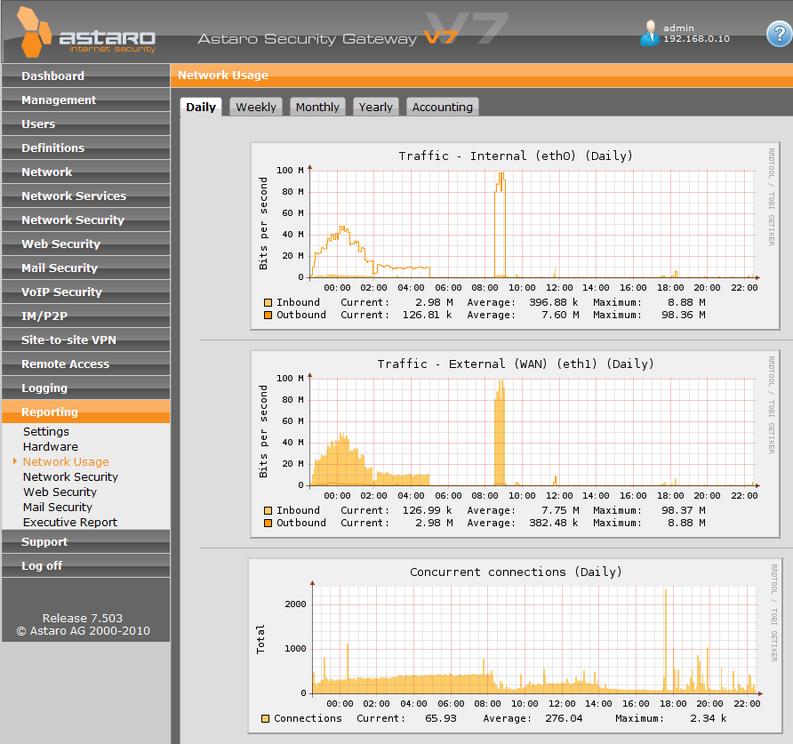This screenshot has width=793, height=744.
Task: Click the admin user avatar icon
Action: (x=650, y=33)
